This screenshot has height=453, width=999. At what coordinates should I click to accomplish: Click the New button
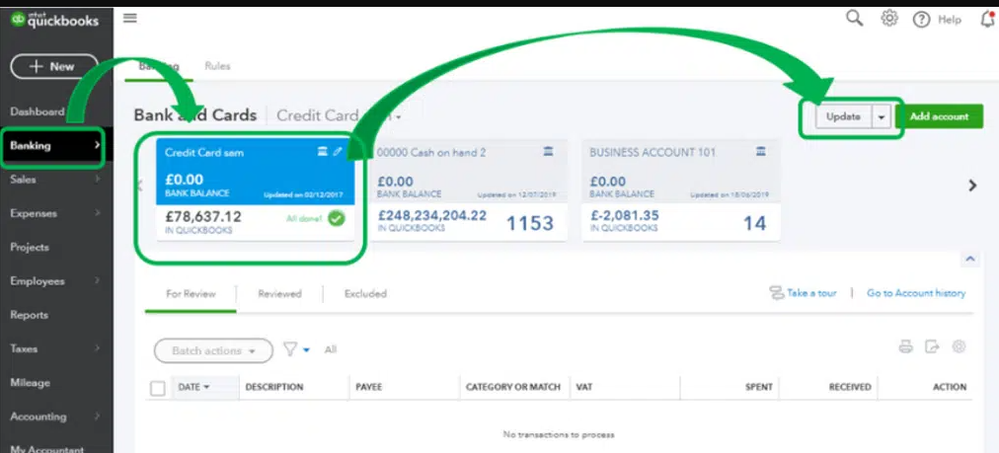(54, 66)
